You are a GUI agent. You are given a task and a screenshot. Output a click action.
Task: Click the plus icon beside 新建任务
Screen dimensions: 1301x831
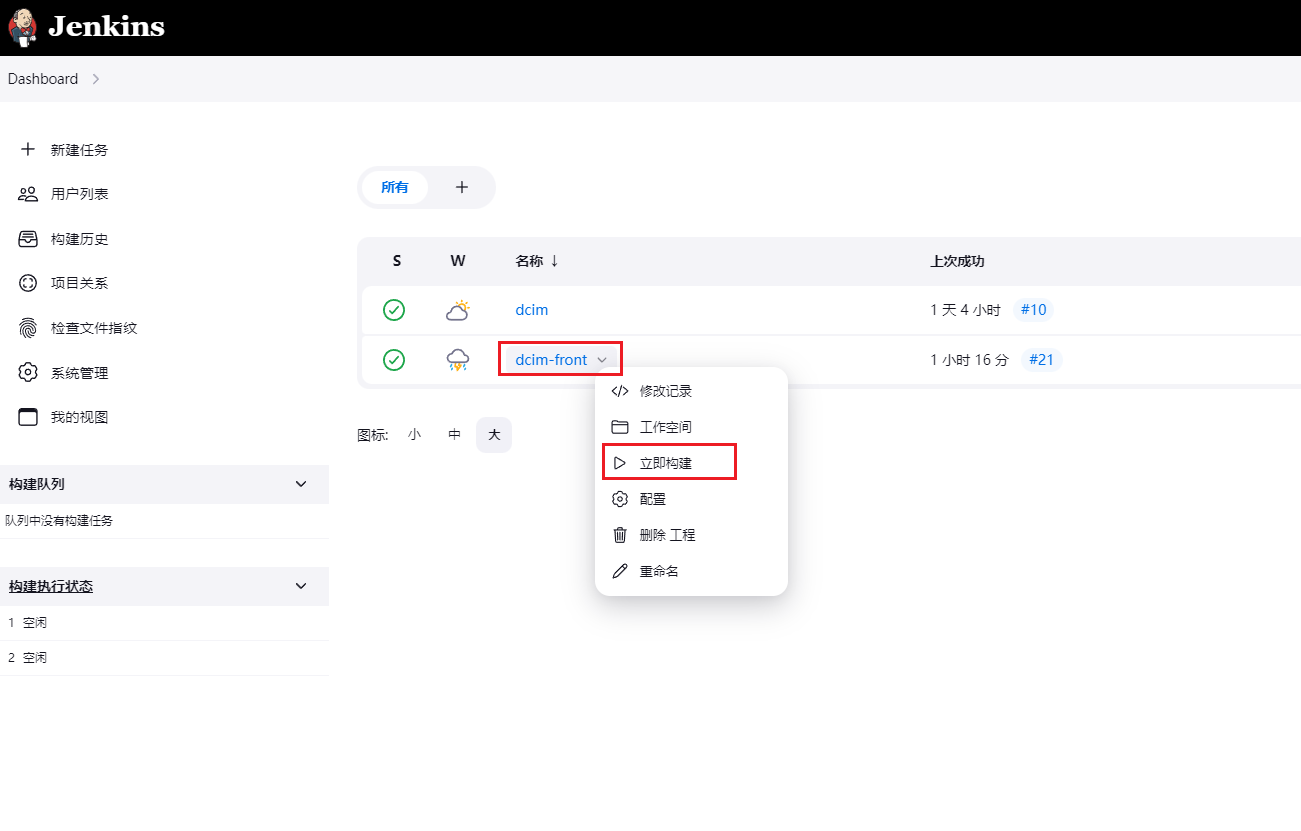tap(28, 149)
